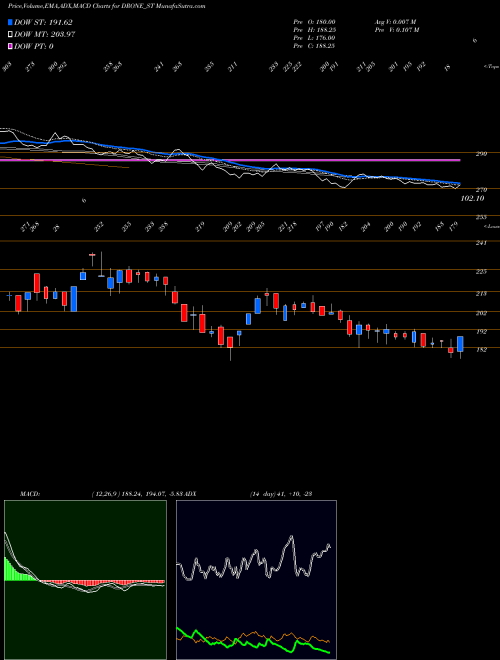Click the 102.10 value label
Image resolution: width=500 pixels, height=660 pixels.
pos(473,198)
